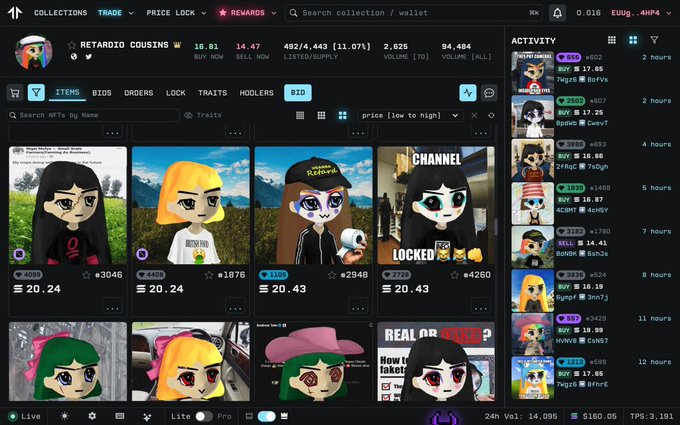This screenshot has width=680, height=425.
Task: Select the medium grid view for items
Action: [321, 115]
